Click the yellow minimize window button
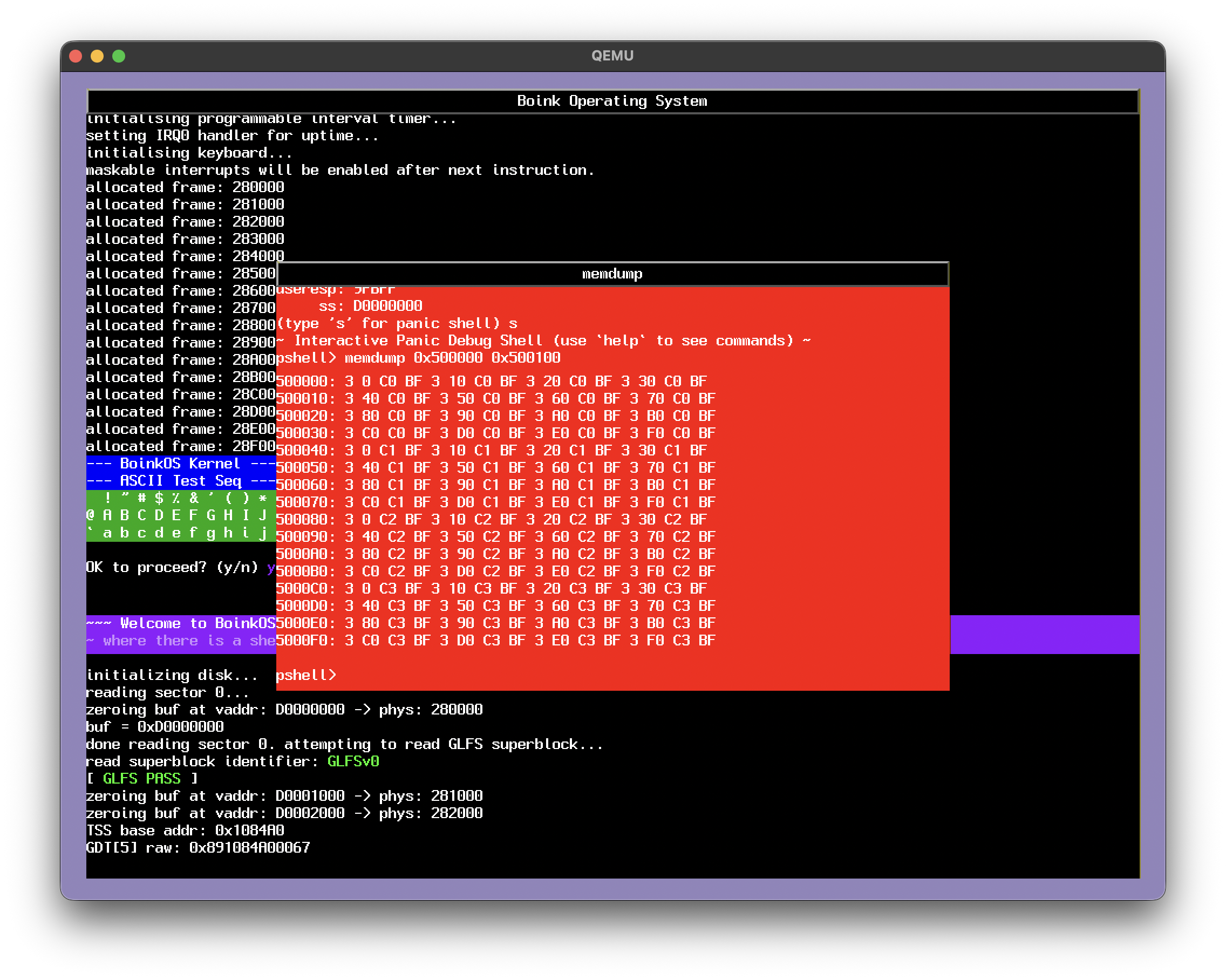The image size is (1226, 980). (x=97, y=56)
